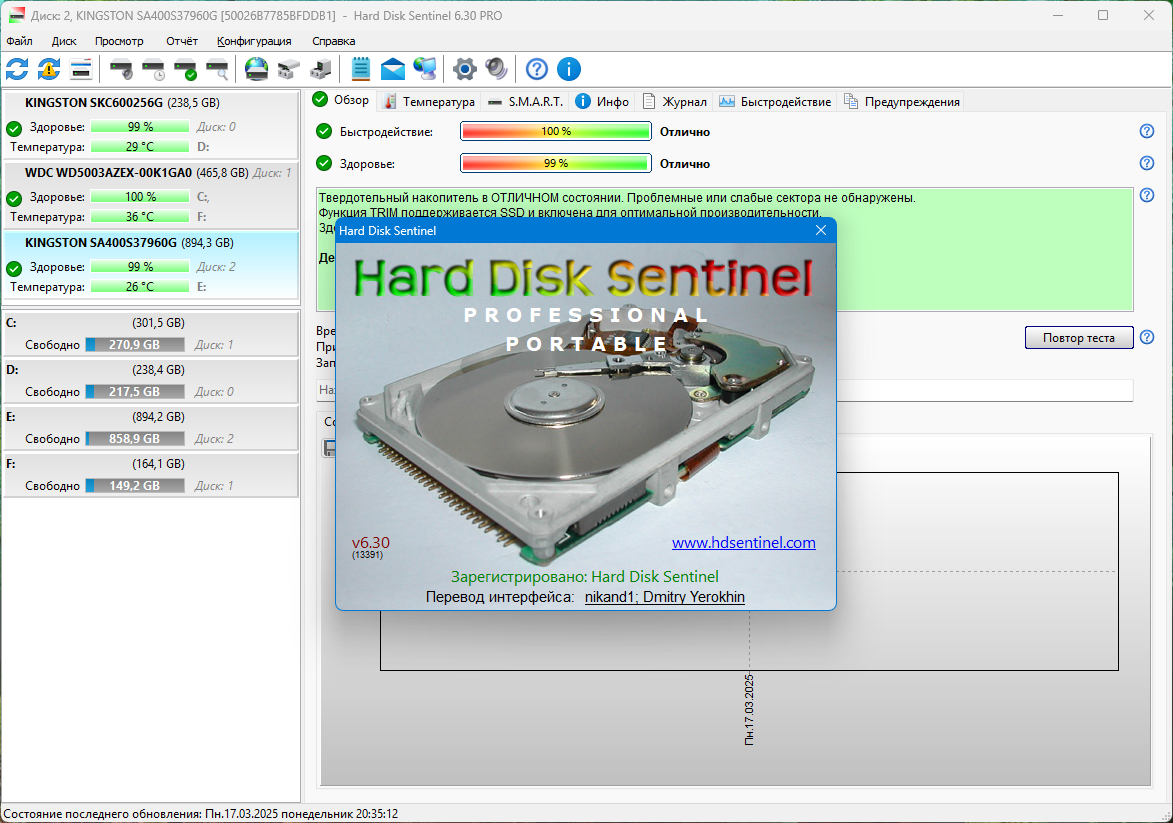Switch to the Температура tab

(x=429, y=102)
